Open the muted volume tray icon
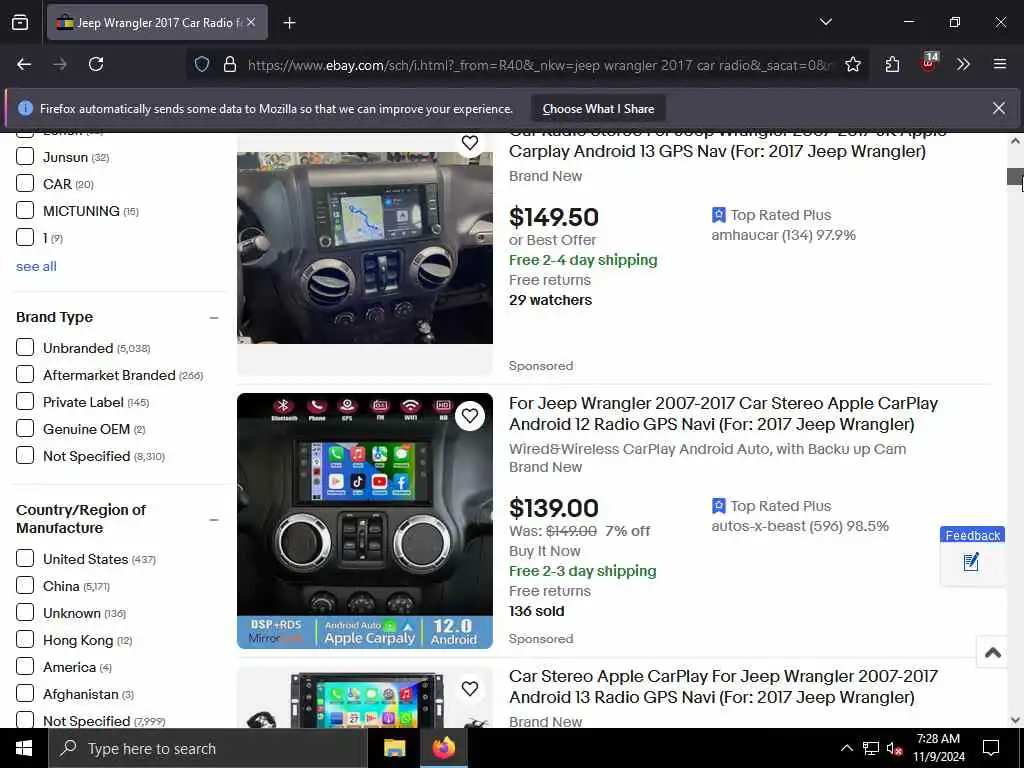Image resolution: width=1024 pixels, height=768 pixels. (x=894, y=748)
